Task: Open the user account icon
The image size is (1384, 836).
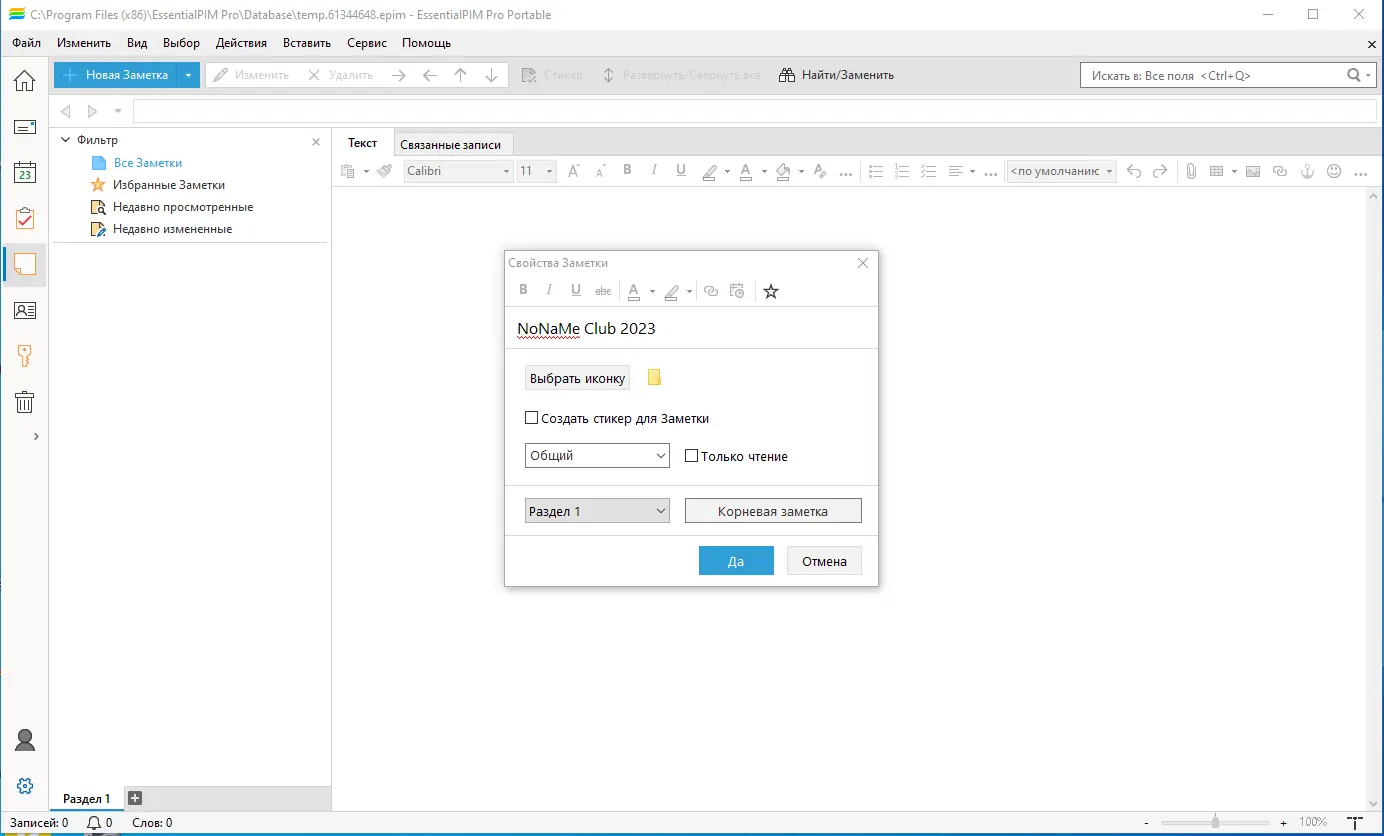Action: tap(25, 740)
